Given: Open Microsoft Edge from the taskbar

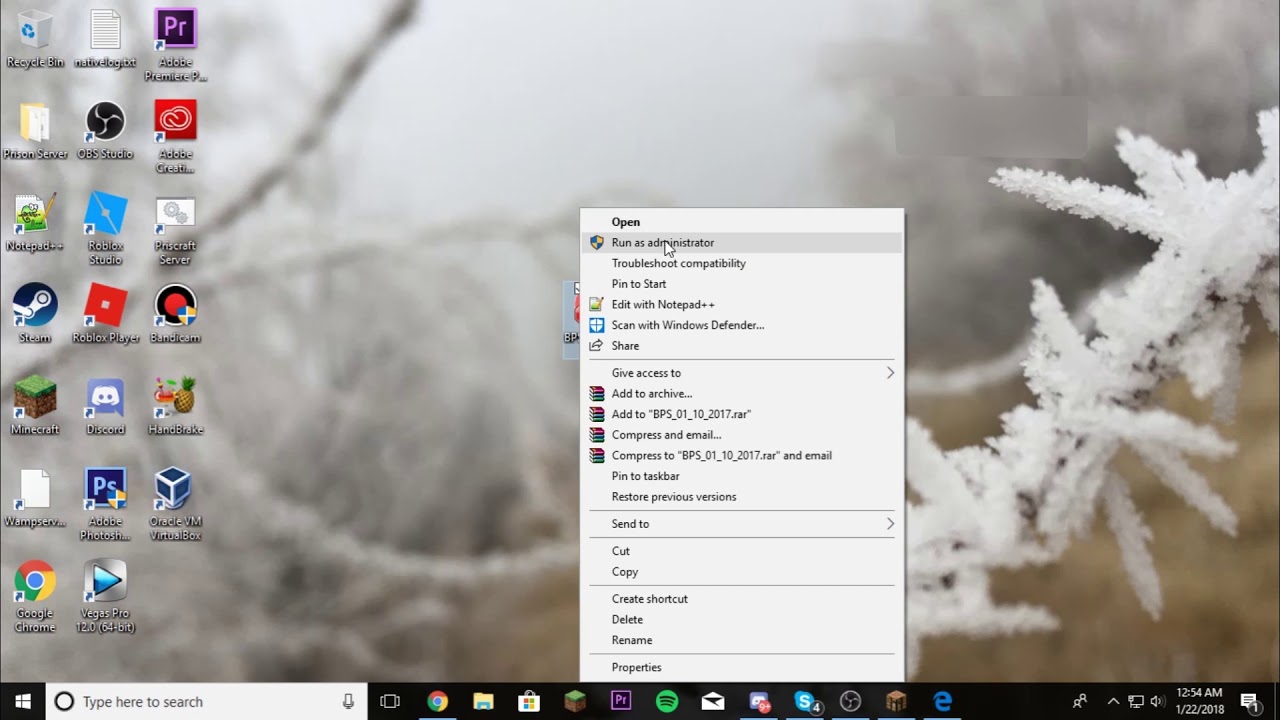Looking at the screenshot, I should (943, 701).
